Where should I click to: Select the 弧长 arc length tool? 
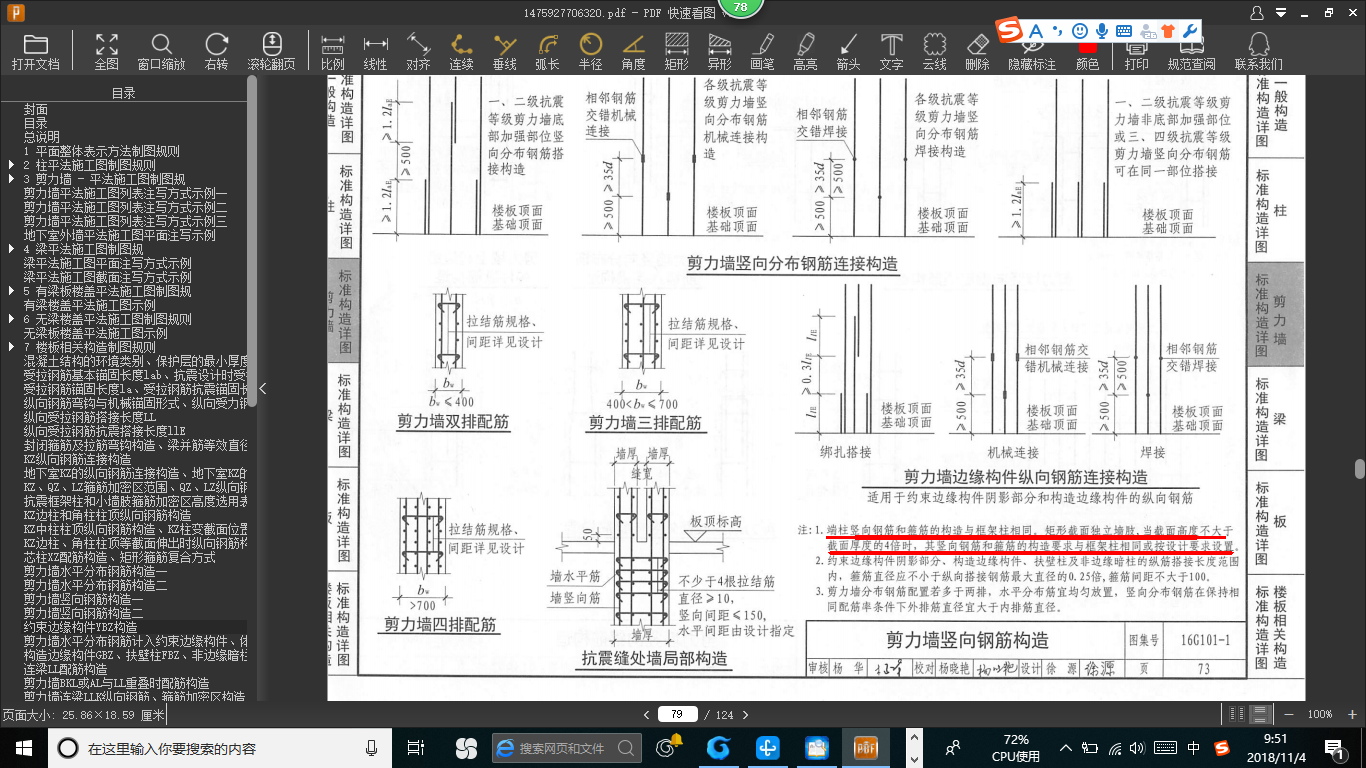[x=547, y=51]
